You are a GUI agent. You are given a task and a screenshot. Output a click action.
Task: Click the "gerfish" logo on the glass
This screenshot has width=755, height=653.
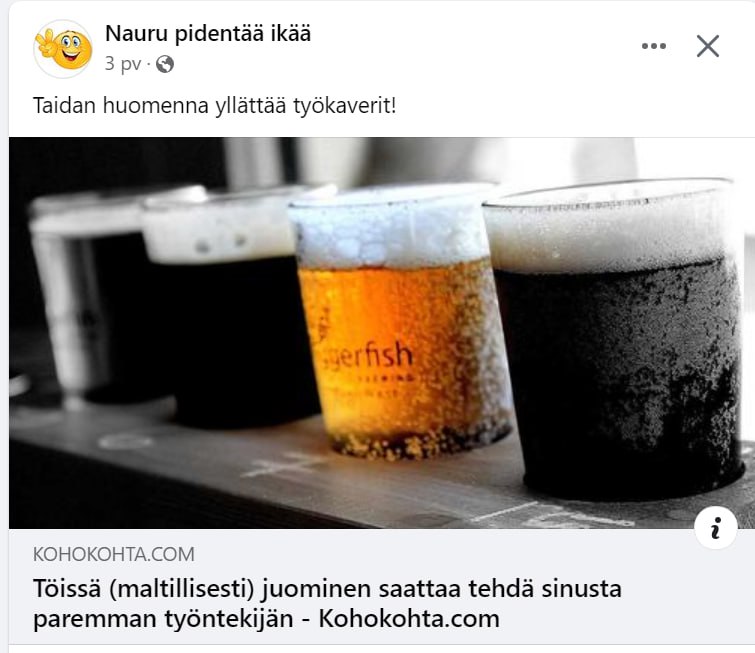click(366, 355)
